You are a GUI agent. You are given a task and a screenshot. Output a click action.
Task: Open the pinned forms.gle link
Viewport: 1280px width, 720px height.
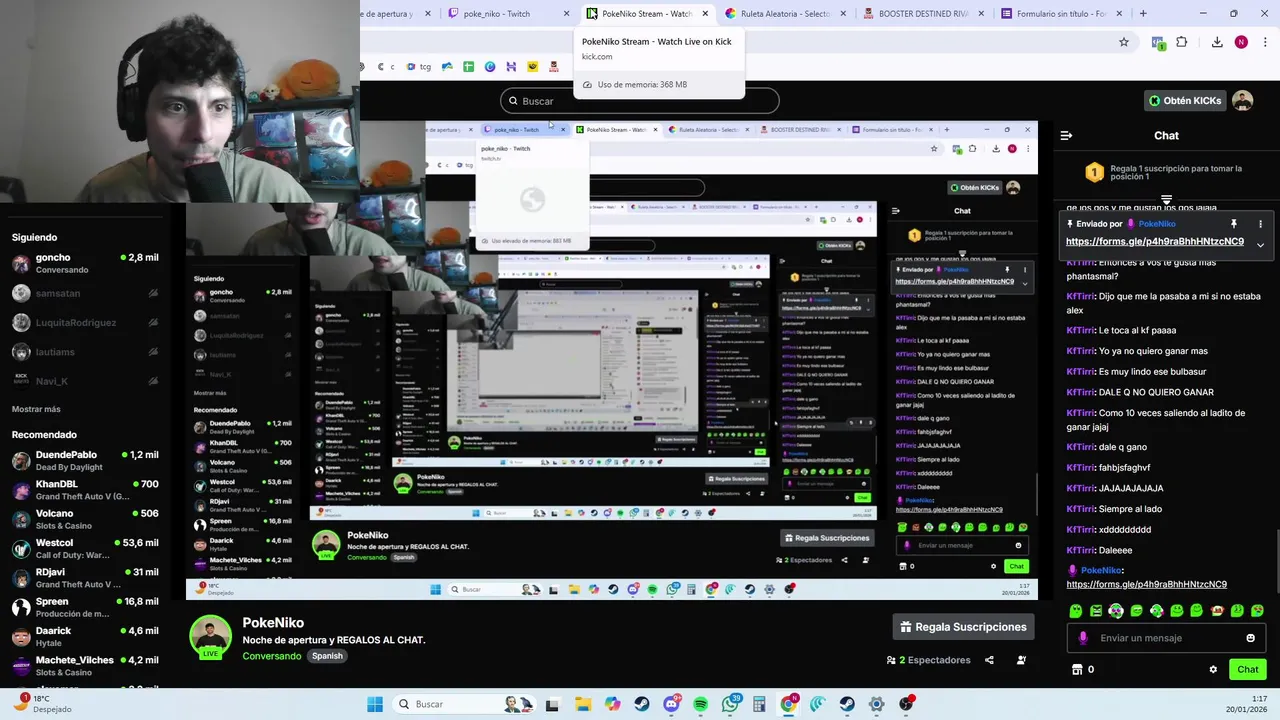(x=1154, y=242)
